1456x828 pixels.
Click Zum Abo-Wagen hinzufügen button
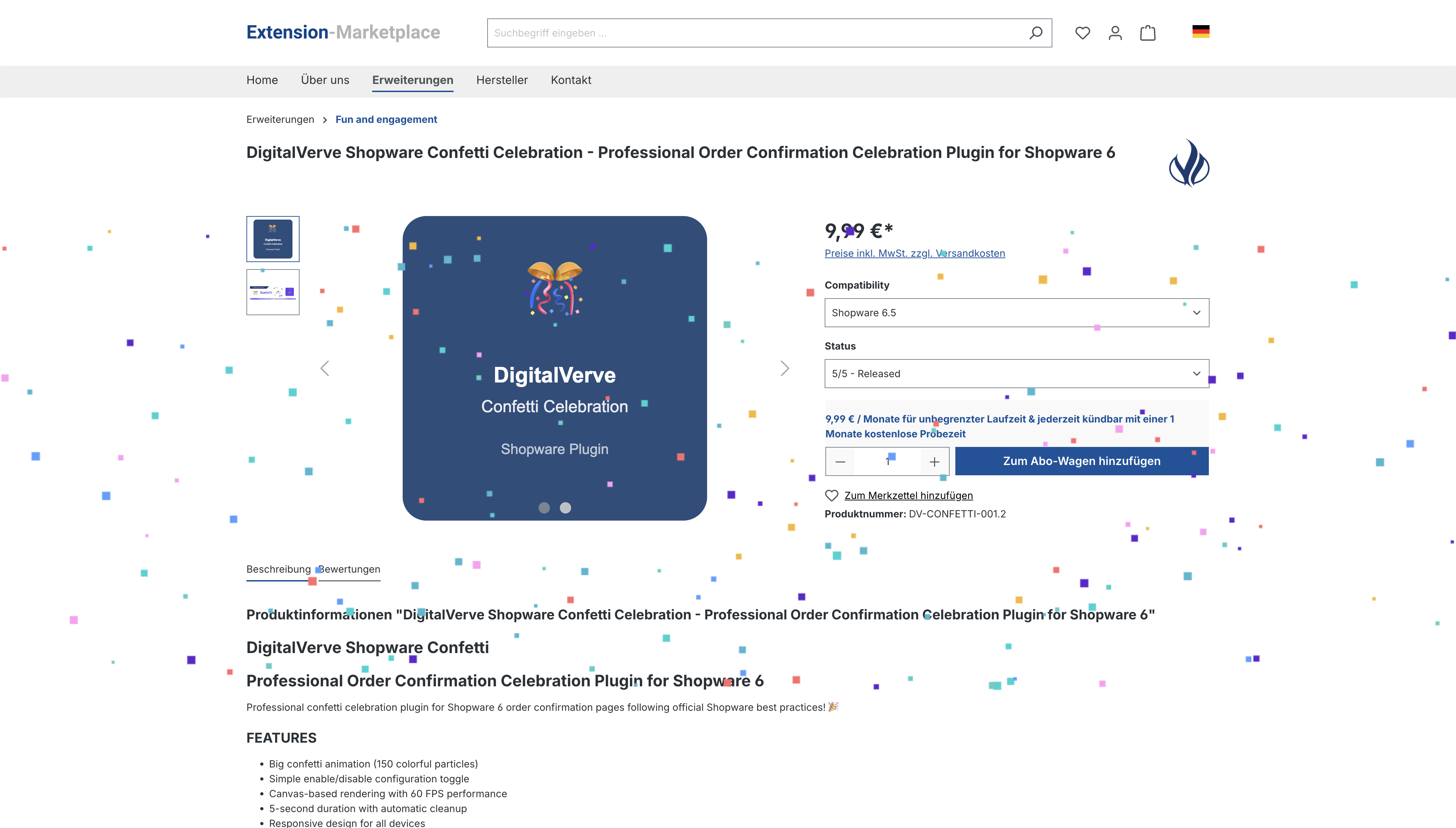[x=1081, y=461]
